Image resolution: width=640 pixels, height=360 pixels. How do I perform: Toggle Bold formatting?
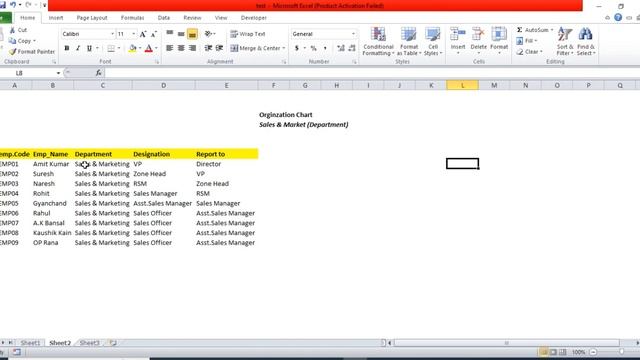click(x=67, y=48)
